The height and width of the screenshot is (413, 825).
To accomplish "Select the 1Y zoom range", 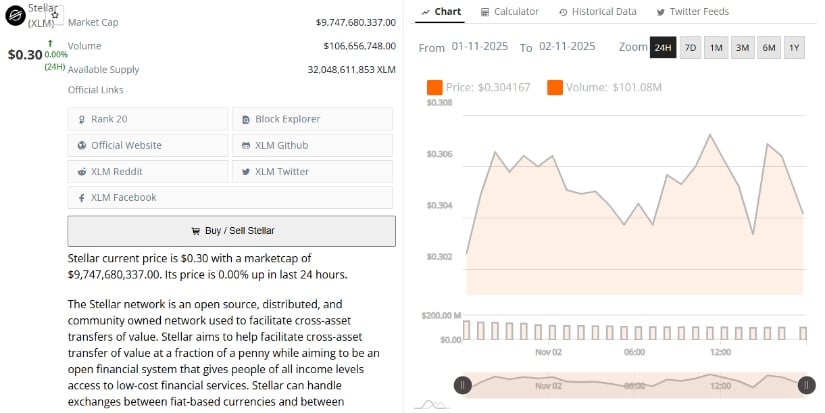I will pos(794,48).
